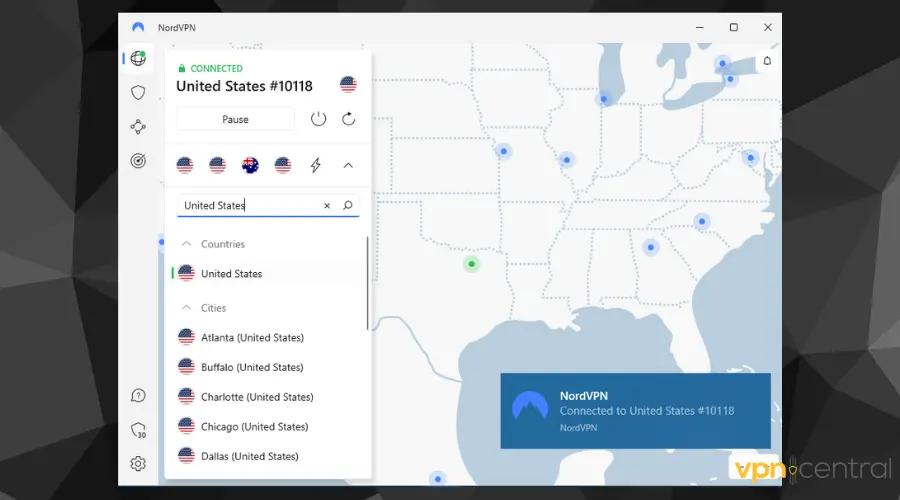Open the 30-day shield icon in sidebar
The height and width of the screenshot is (500, 900).
pos(138,430)
